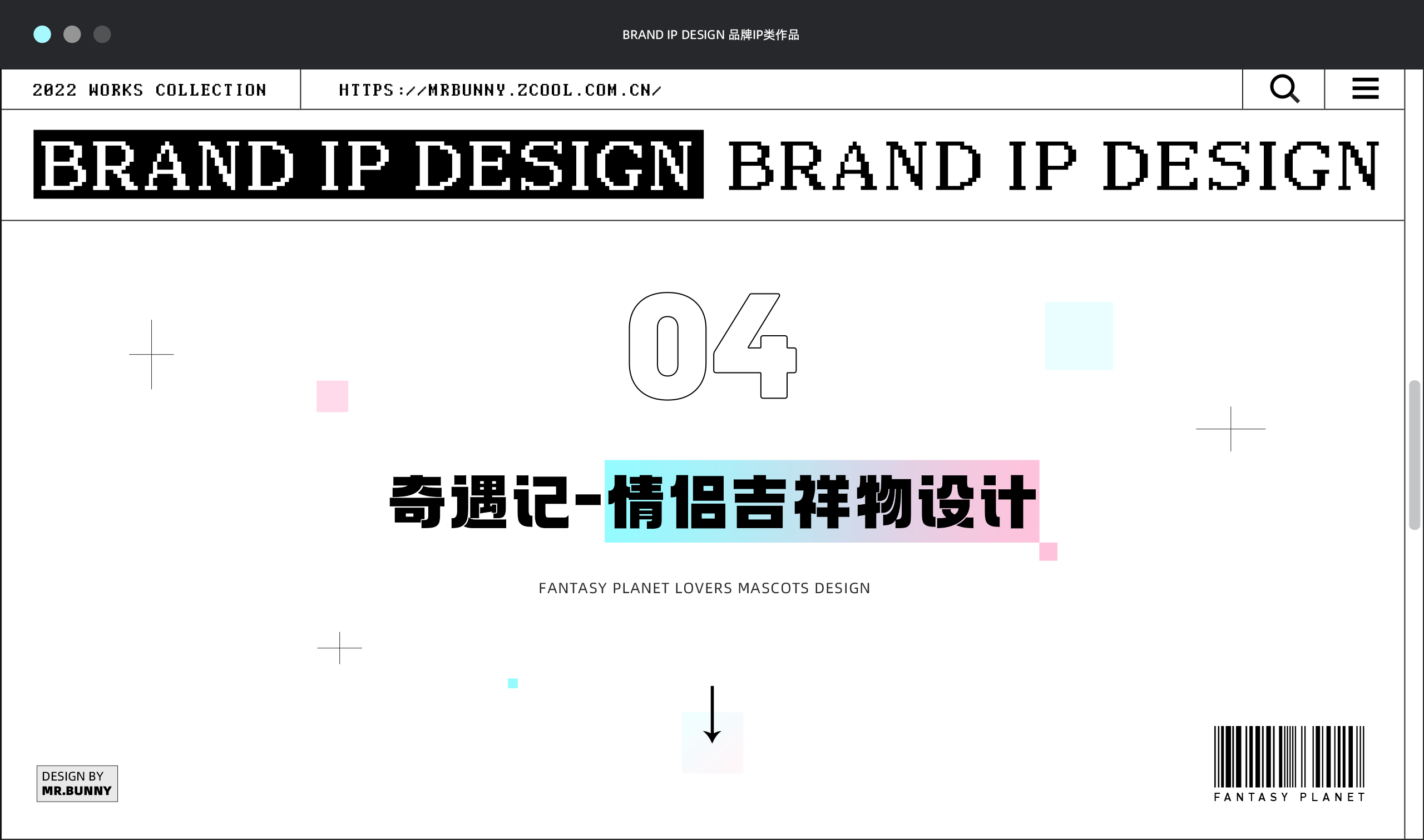Click the highlighted BRAND IP DESIGN banner
1424x840 pixels.
pos(369,164)
